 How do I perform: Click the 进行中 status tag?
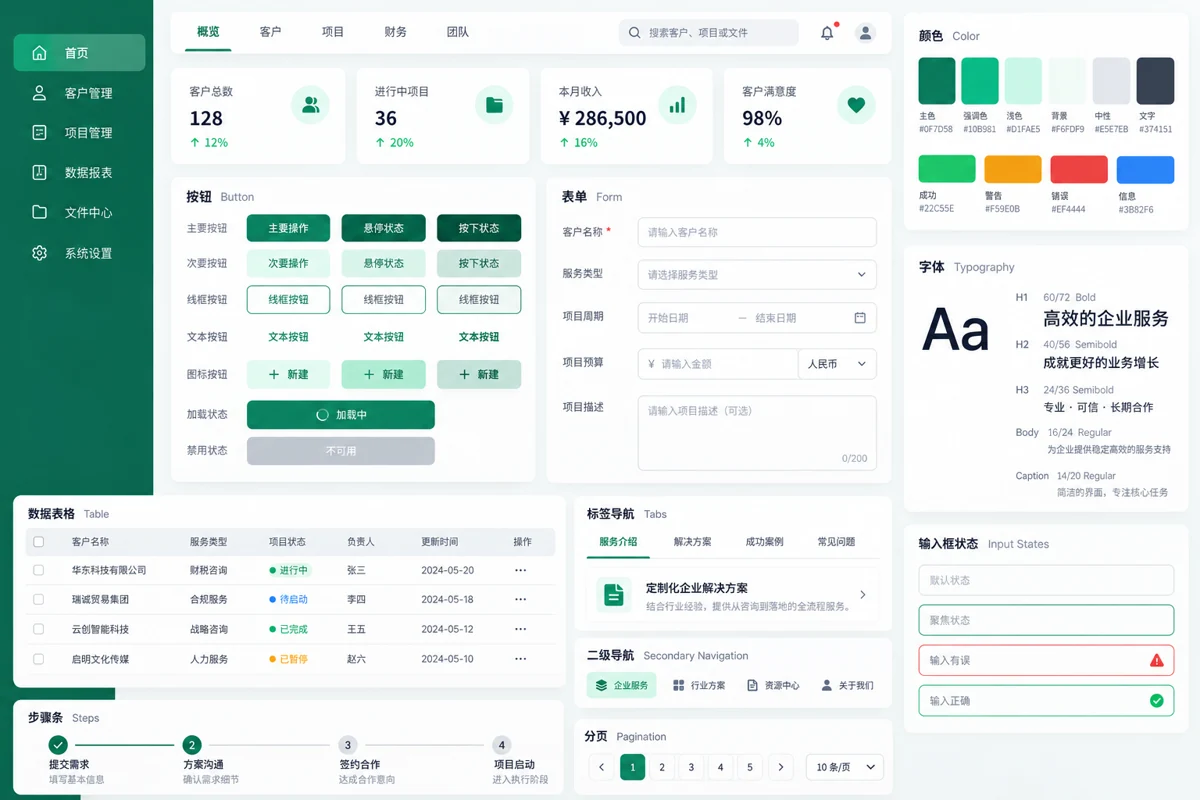click(290, 570)
